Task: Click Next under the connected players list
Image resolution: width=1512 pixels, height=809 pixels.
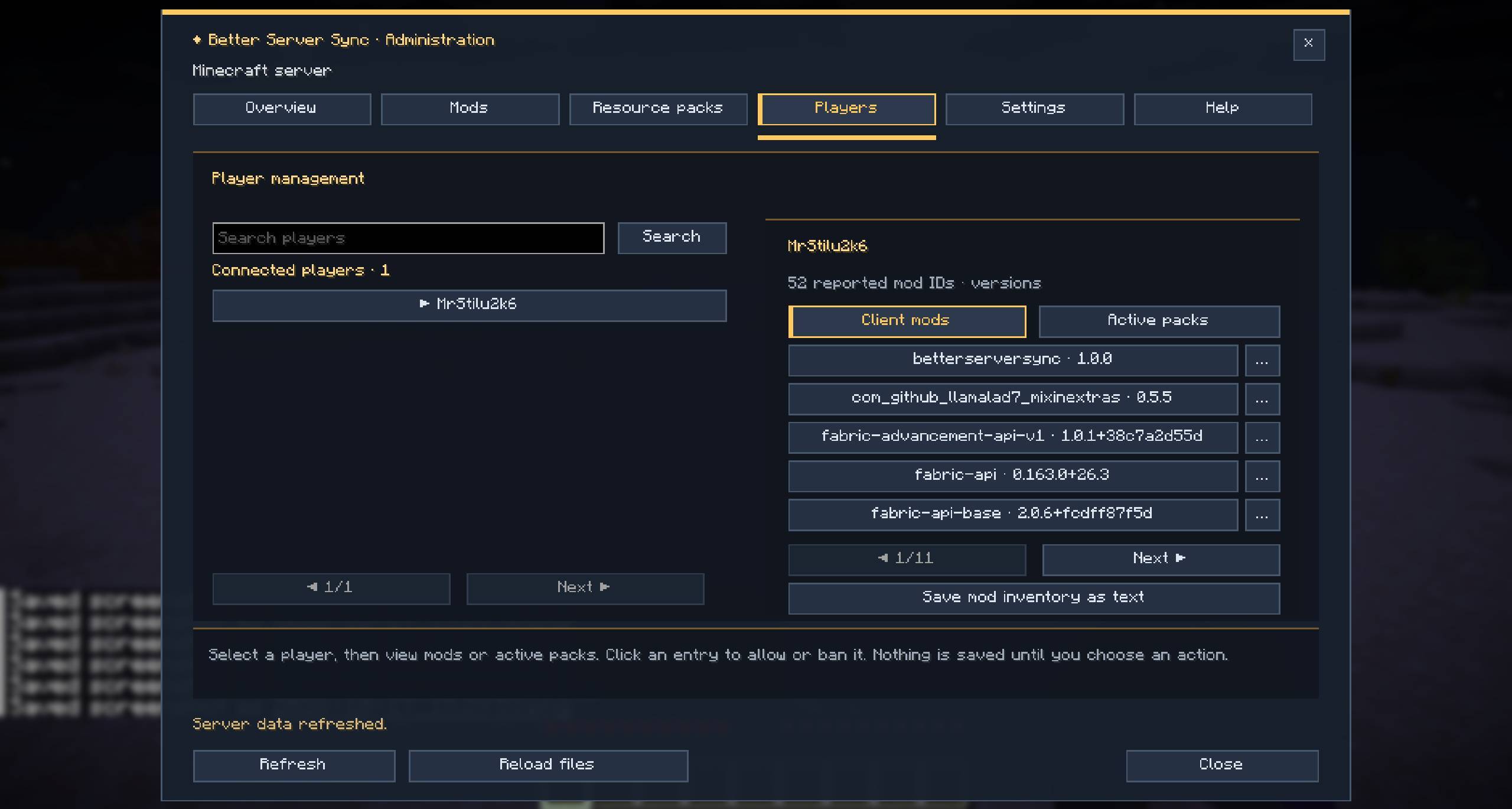Action: coord(585,589)
